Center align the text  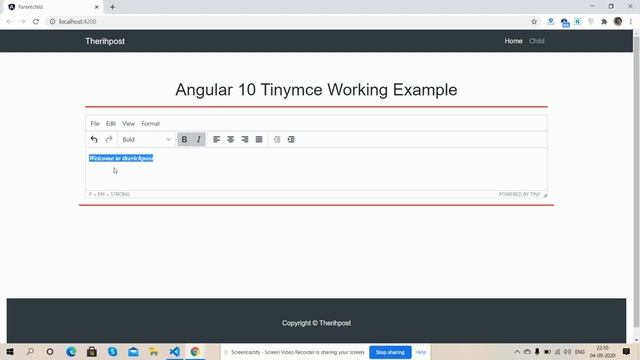click(231, 140)
